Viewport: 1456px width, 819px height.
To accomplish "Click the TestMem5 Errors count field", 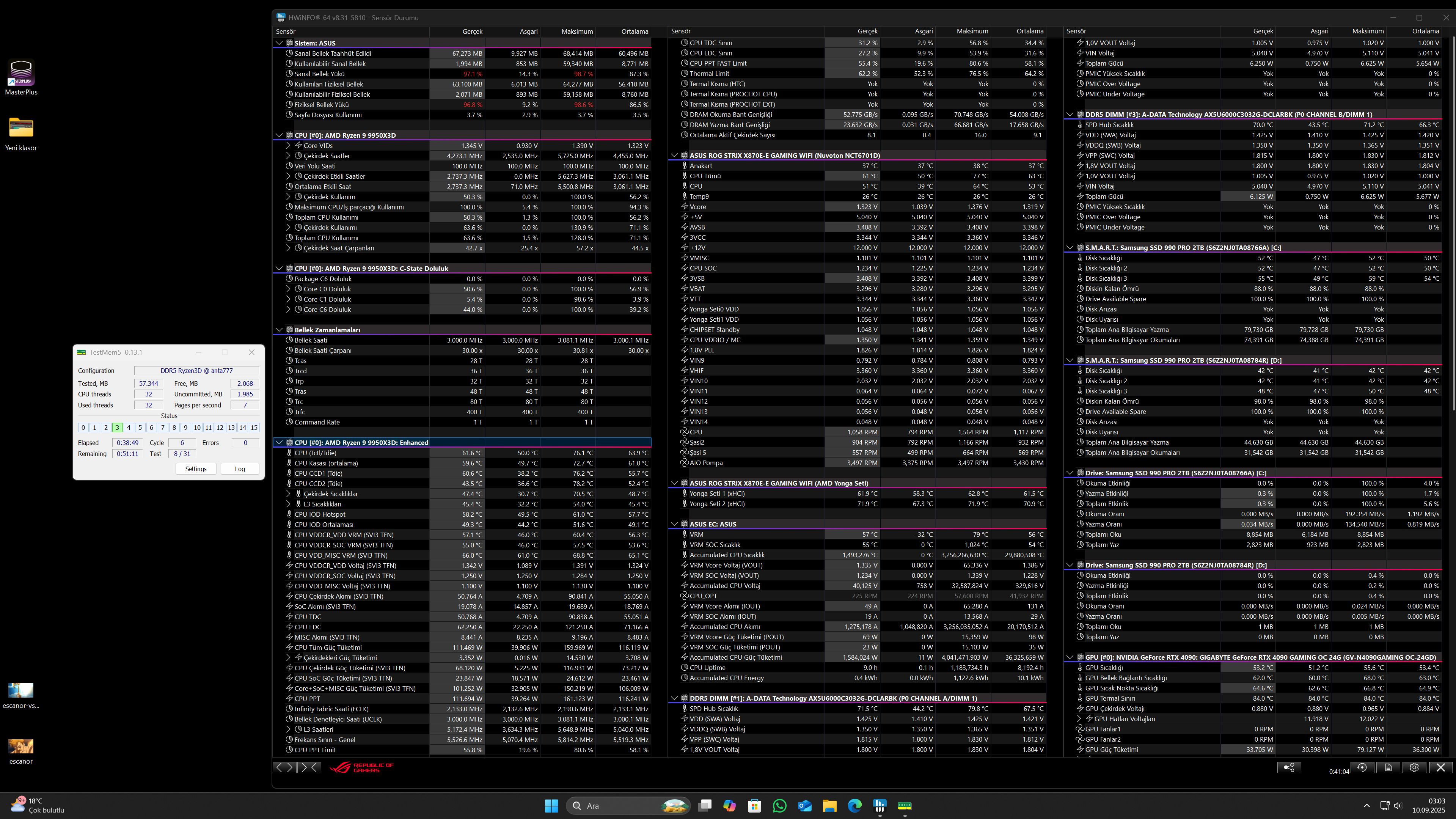I will coord(245,443).
